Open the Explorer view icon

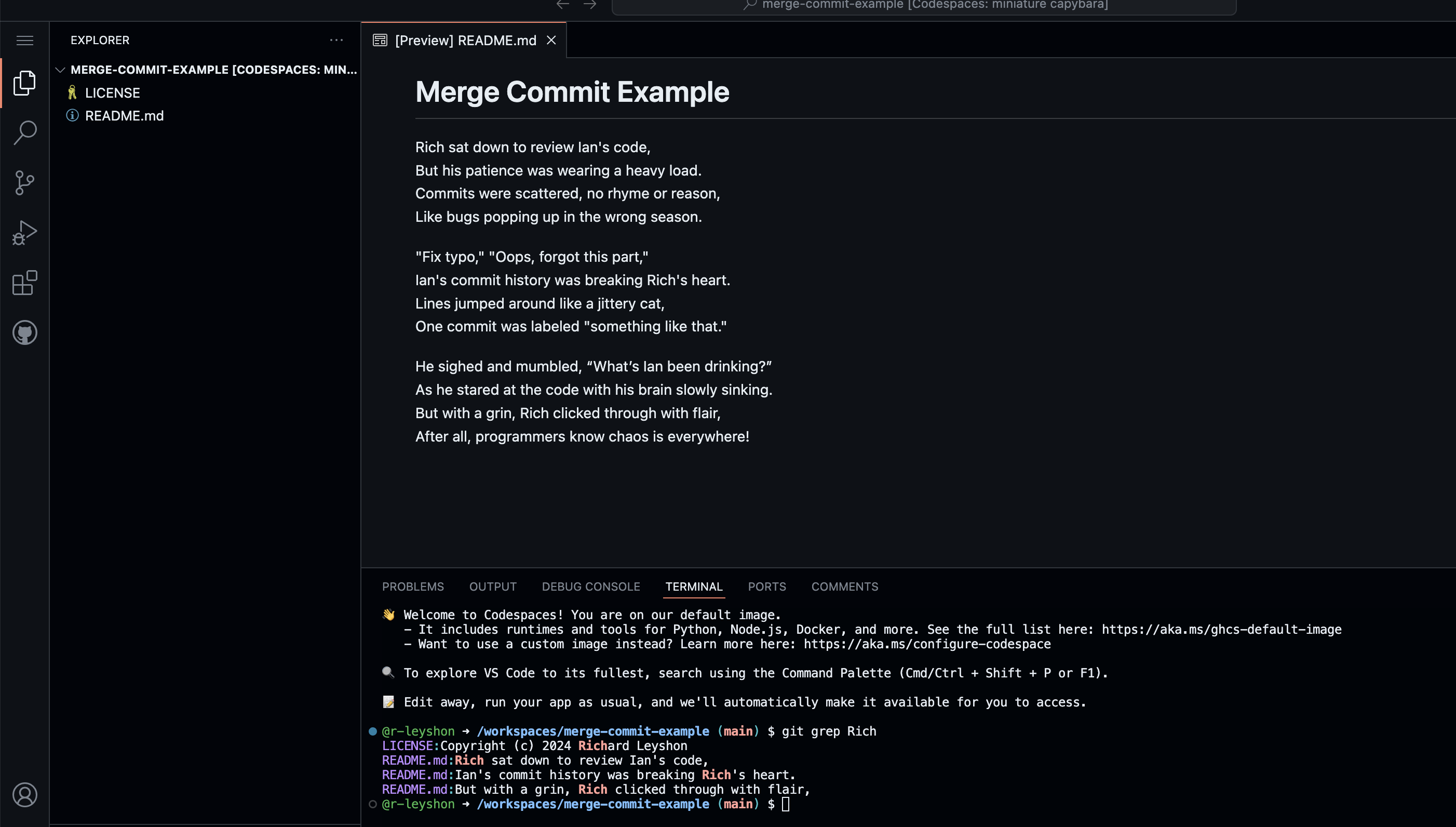point(24,83)
